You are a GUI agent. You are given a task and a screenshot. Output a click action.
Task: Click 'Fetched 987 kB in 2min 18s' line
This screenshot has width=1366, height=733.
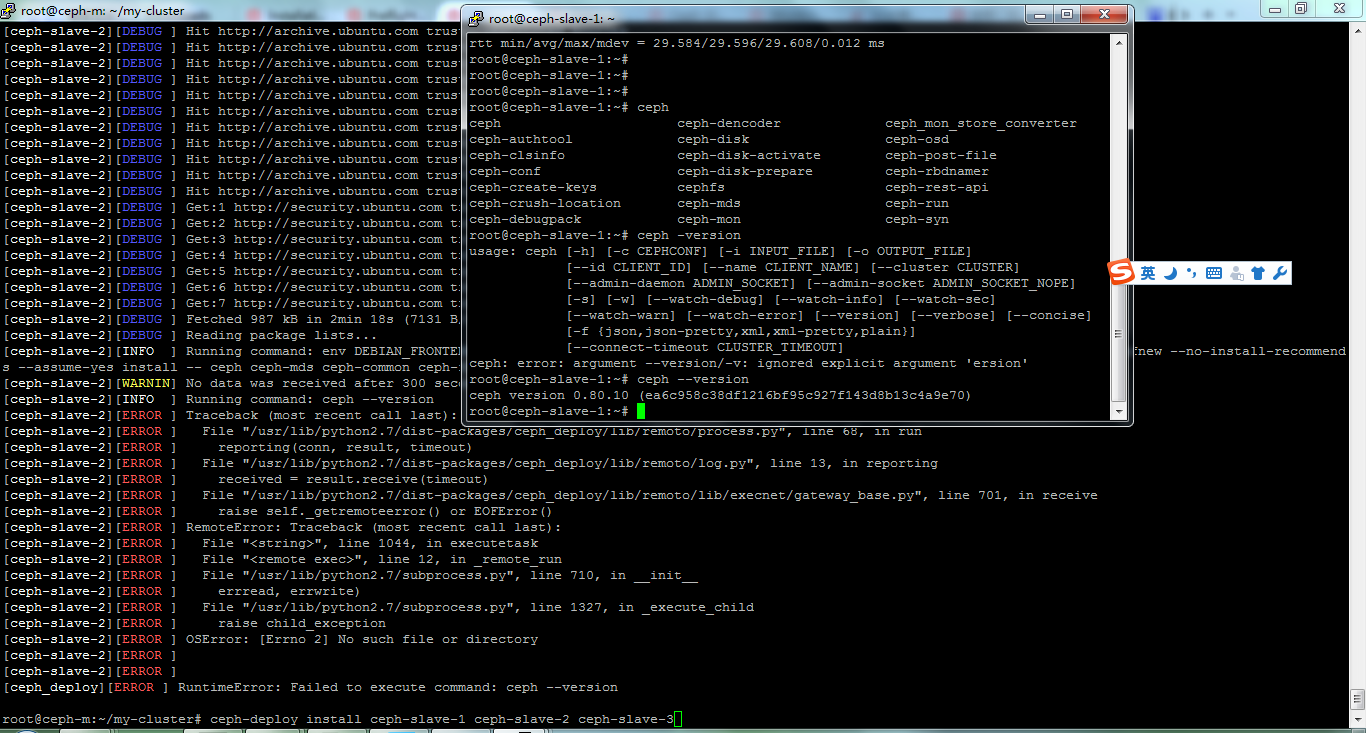(x=323, y=319)
